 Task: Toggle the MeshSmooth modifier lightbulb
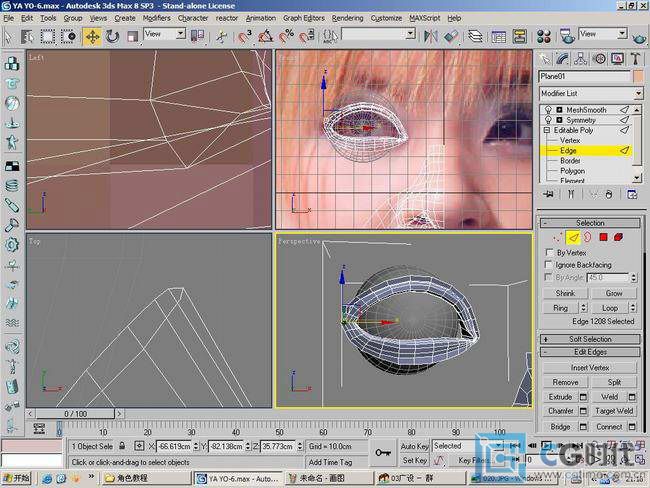pos(548,109)
